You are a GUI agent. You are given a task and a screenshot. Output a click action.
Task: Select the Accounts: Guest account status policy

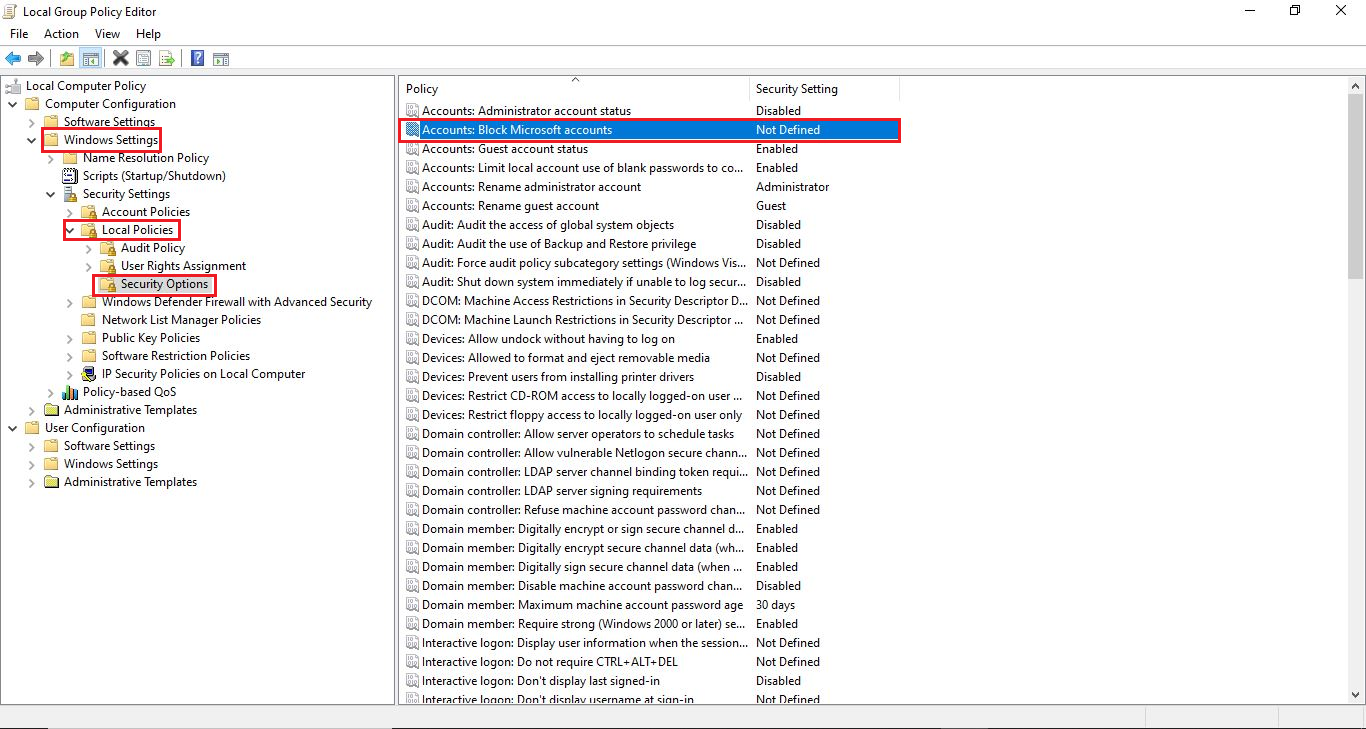[x=504, y=149]
